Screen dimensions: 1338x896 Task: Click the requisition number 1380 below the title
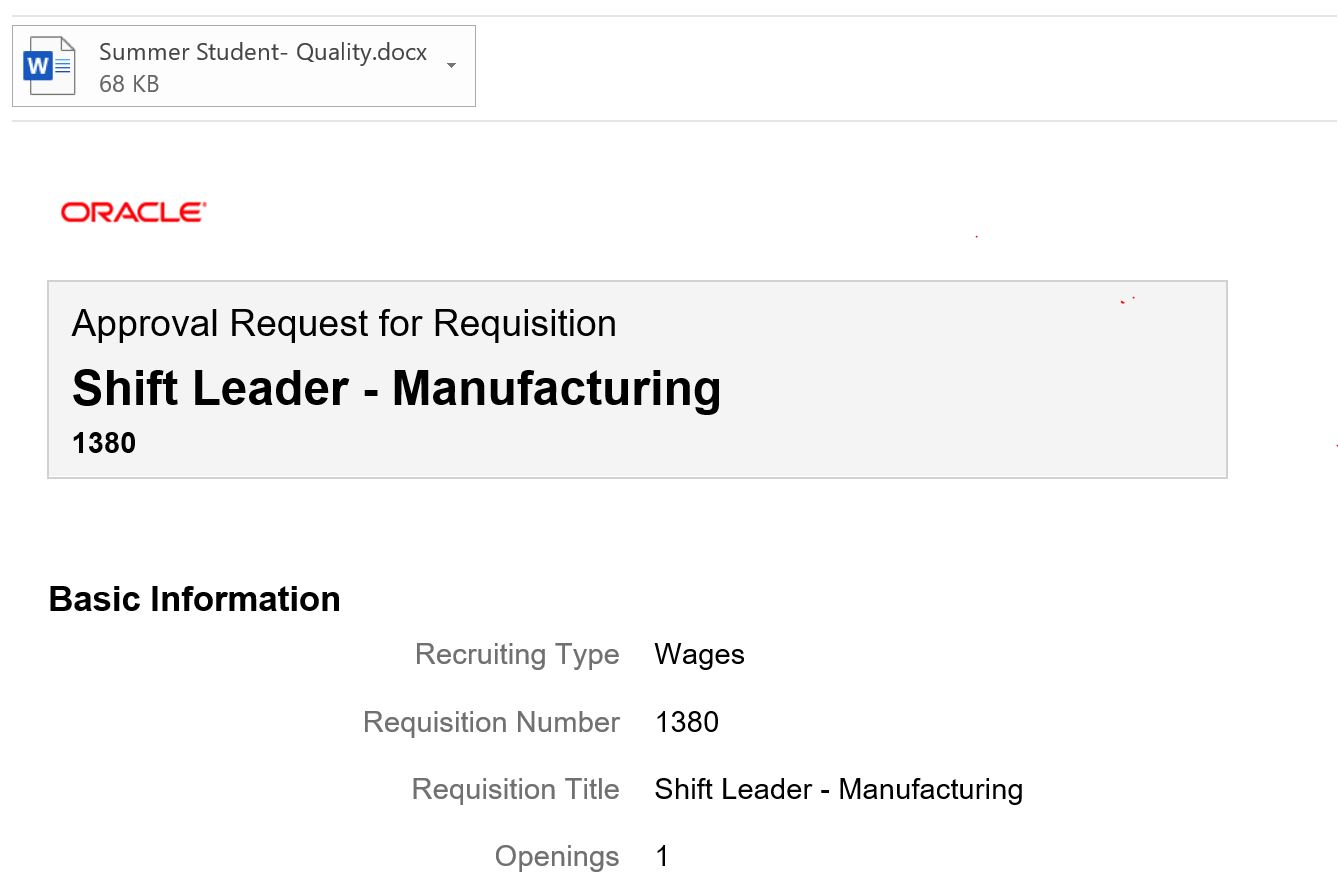pos(104,442)
